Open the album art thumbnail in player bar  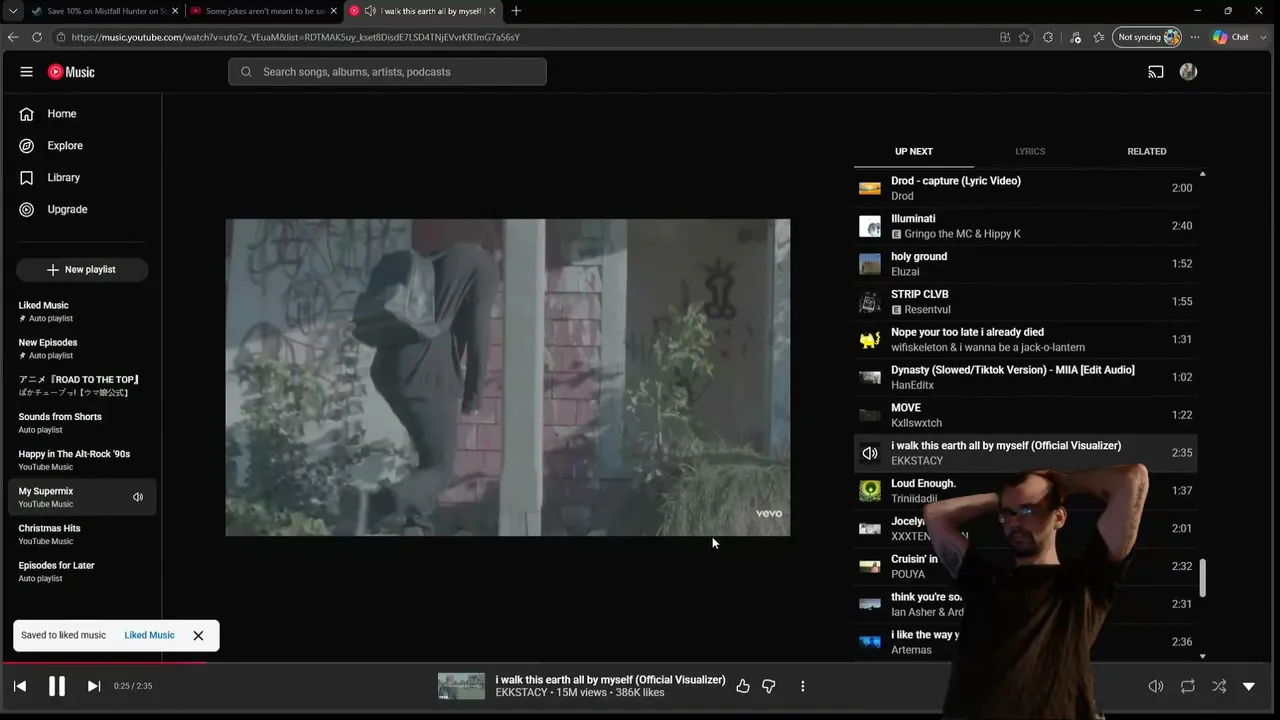point(461,686)
